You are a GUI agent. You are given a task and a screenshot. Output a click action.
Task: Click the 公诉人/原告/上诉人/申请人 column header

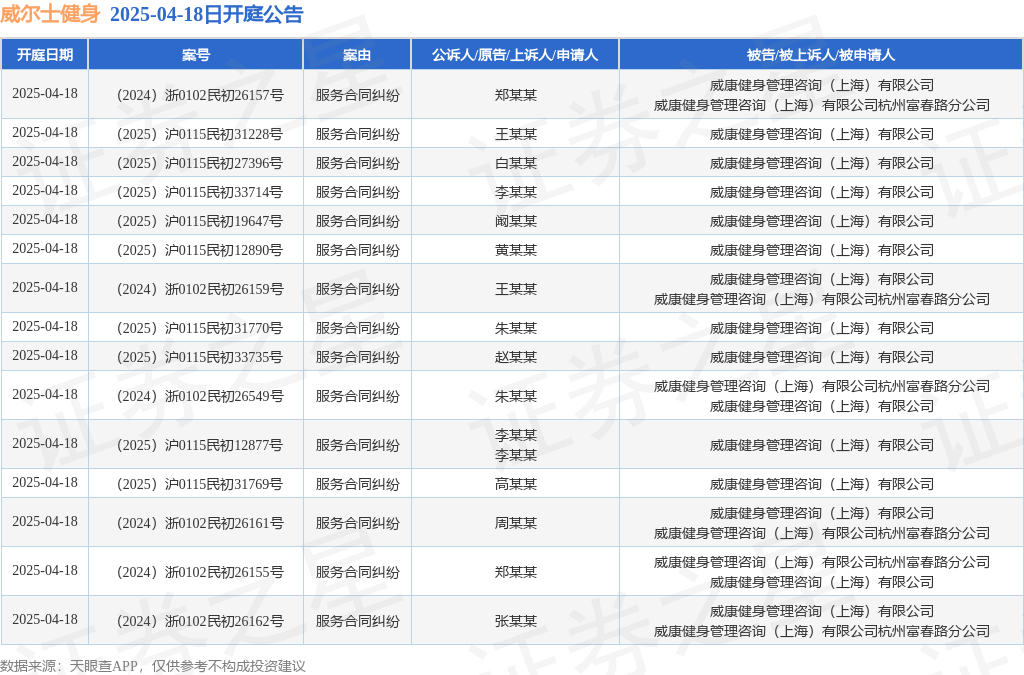tap(515, 55)
